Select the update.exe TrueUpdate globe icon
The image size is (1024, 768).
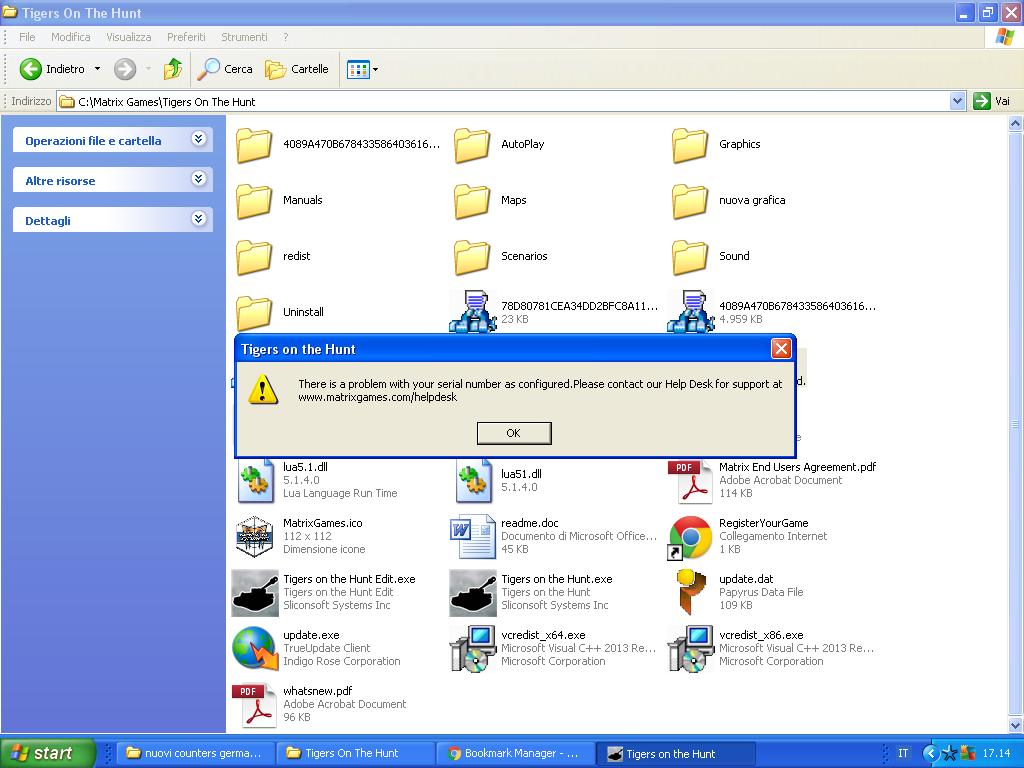(x=255, y=648)
